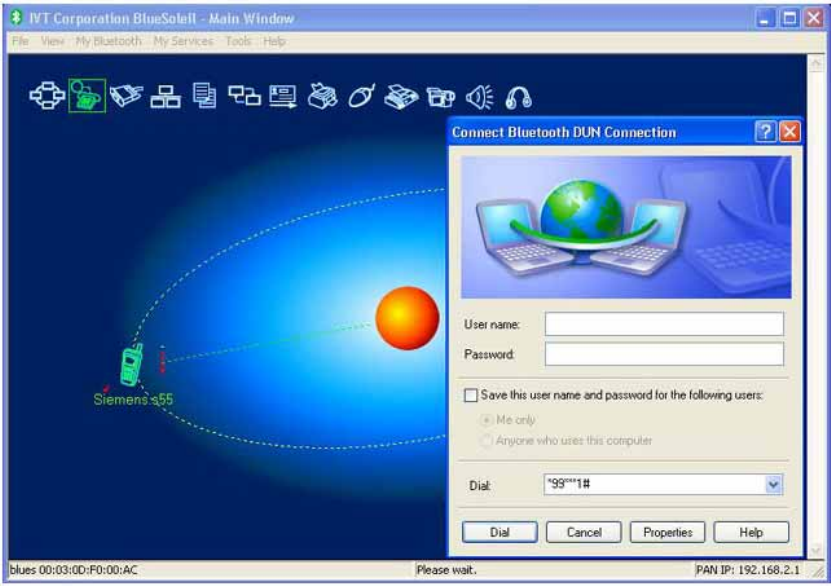Image resolution: width=831 pixels, height=586 pixels.
Task: Select the LAN Access network icon
Action: 165,97
